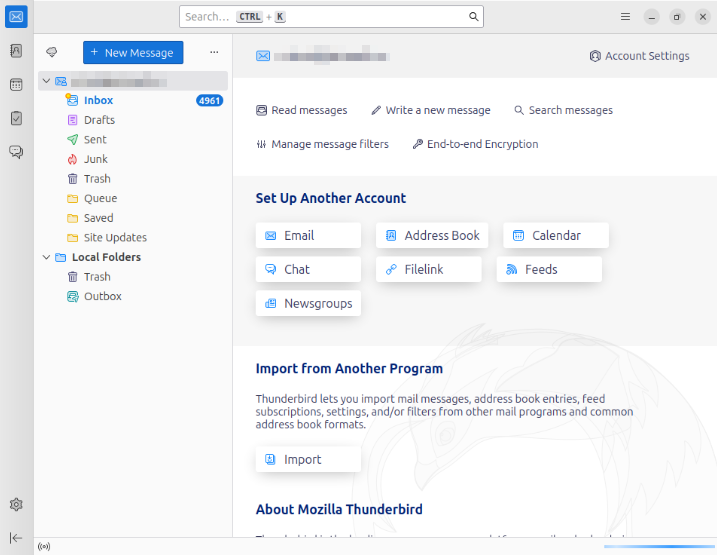Open Account Settings
717x555 pixels.
click(x=640, y=56)
